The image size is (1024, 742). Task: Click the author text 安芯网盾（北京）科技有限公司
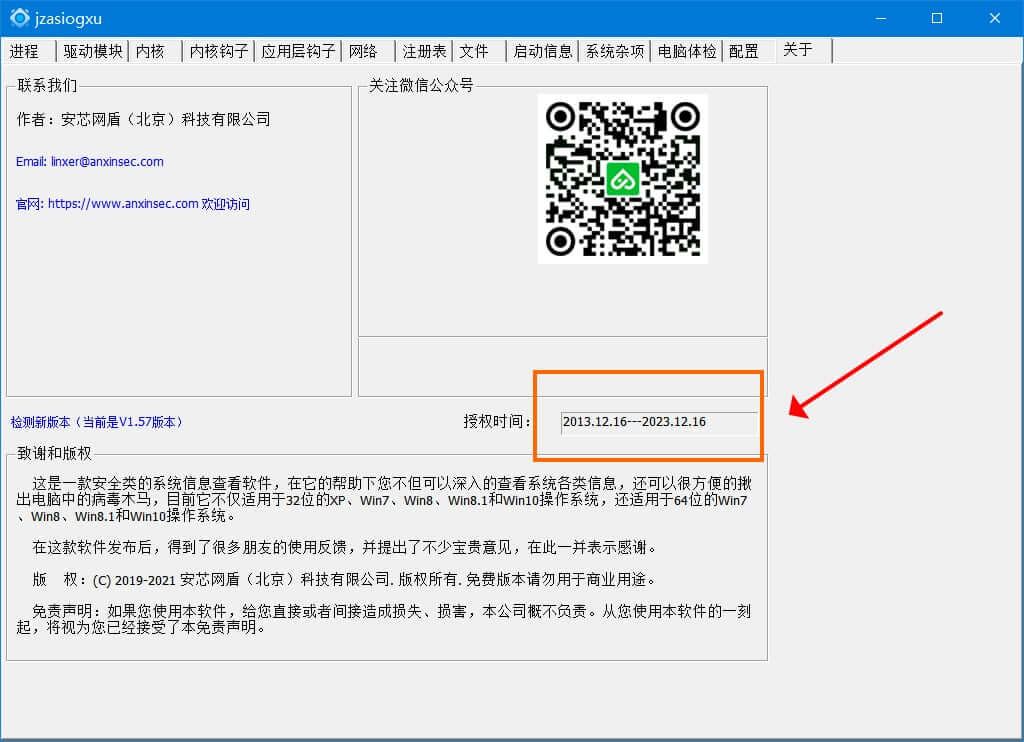click(x=165, y=119)
